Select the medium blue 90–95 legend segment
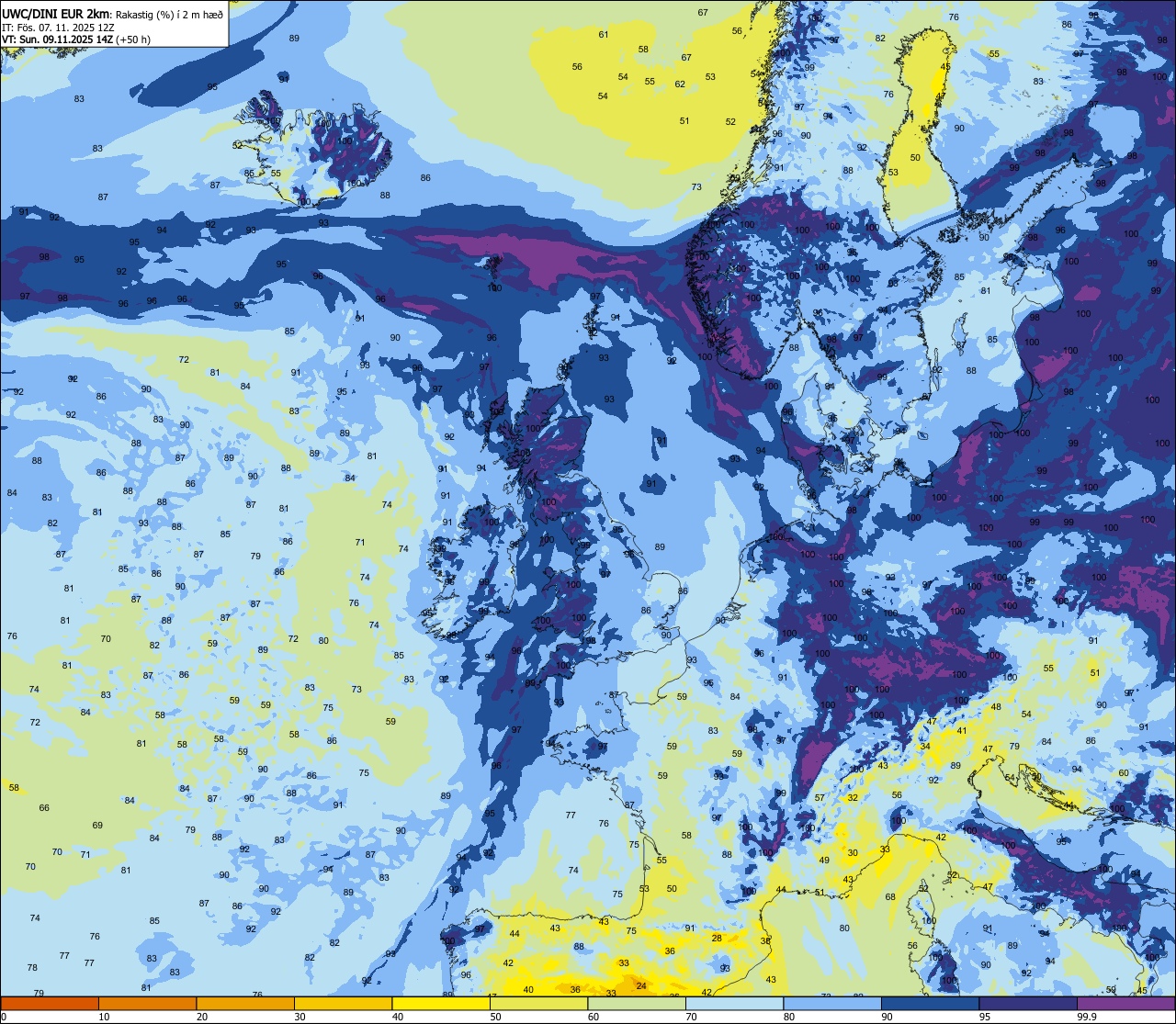Image resolution: width=1176 pixels, height=1024 pixels. point(930,1003)
